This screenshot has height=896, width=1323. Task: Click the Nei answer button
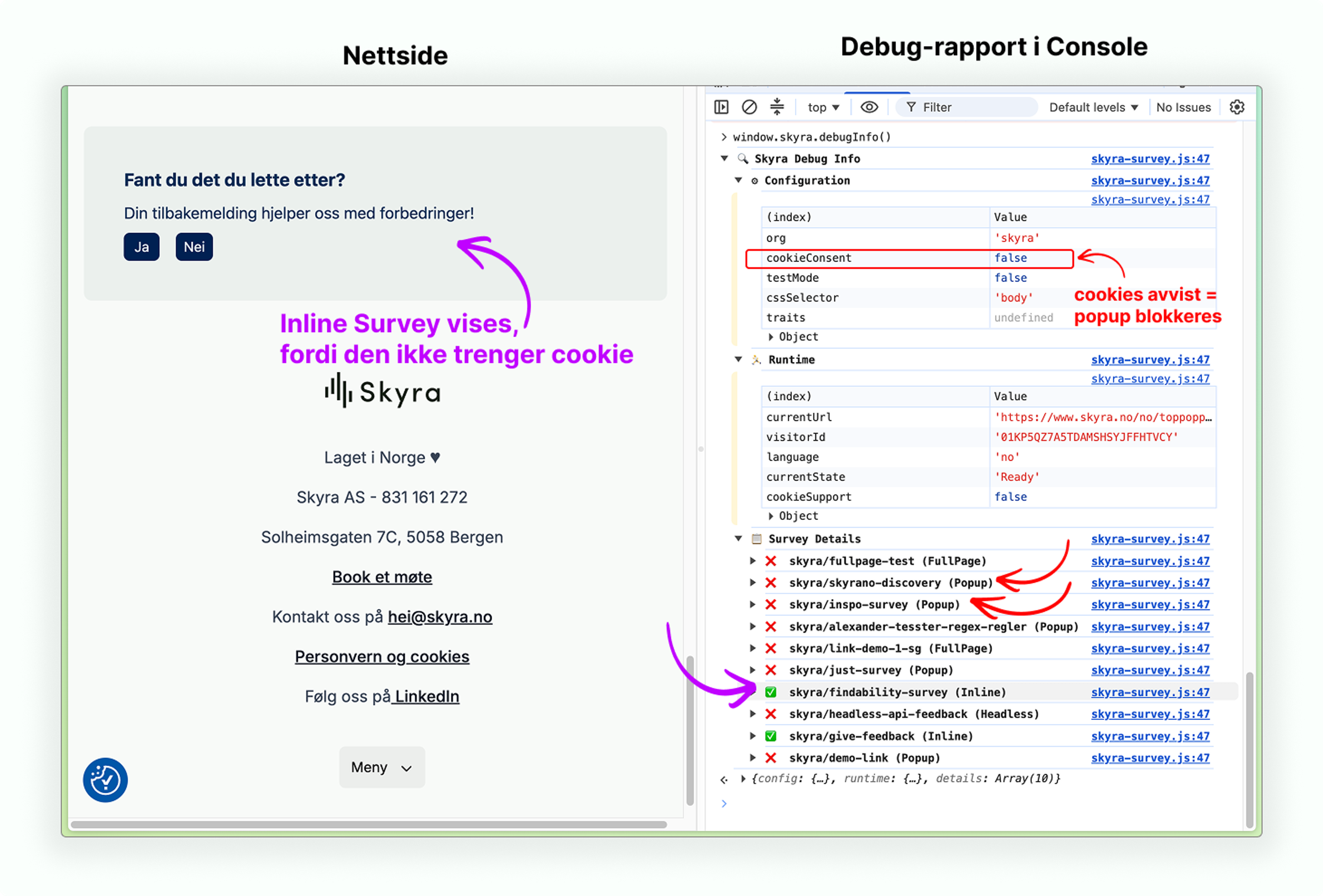click(x=194, y=247)
